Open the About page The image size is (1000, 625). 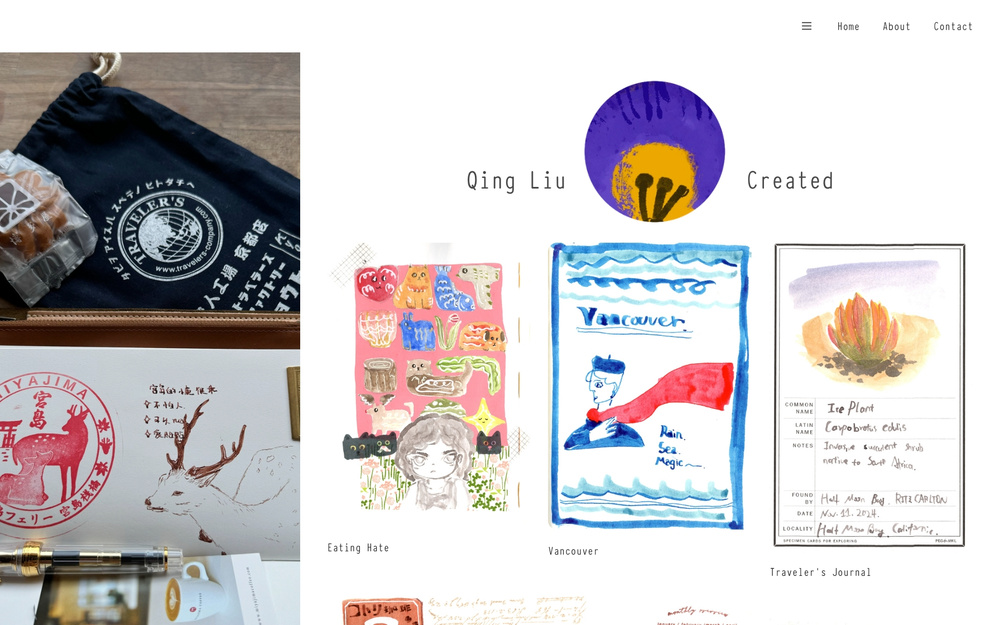(x=896, y=27)
